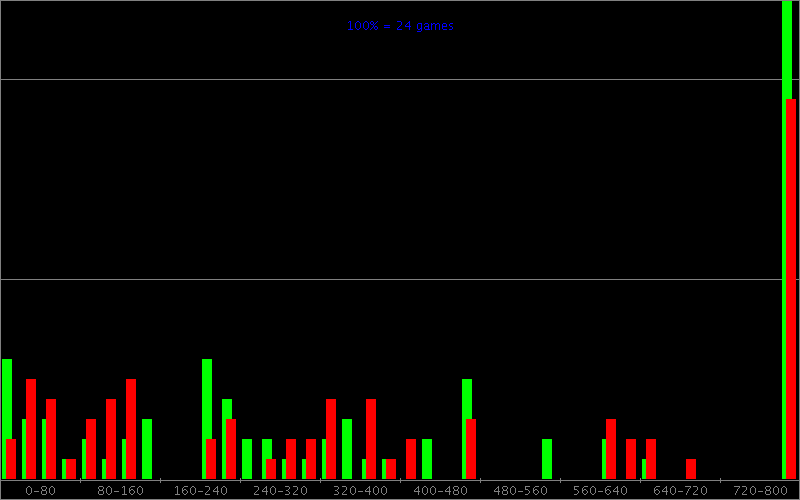Click the 320-400 axis label

point(360,491)
